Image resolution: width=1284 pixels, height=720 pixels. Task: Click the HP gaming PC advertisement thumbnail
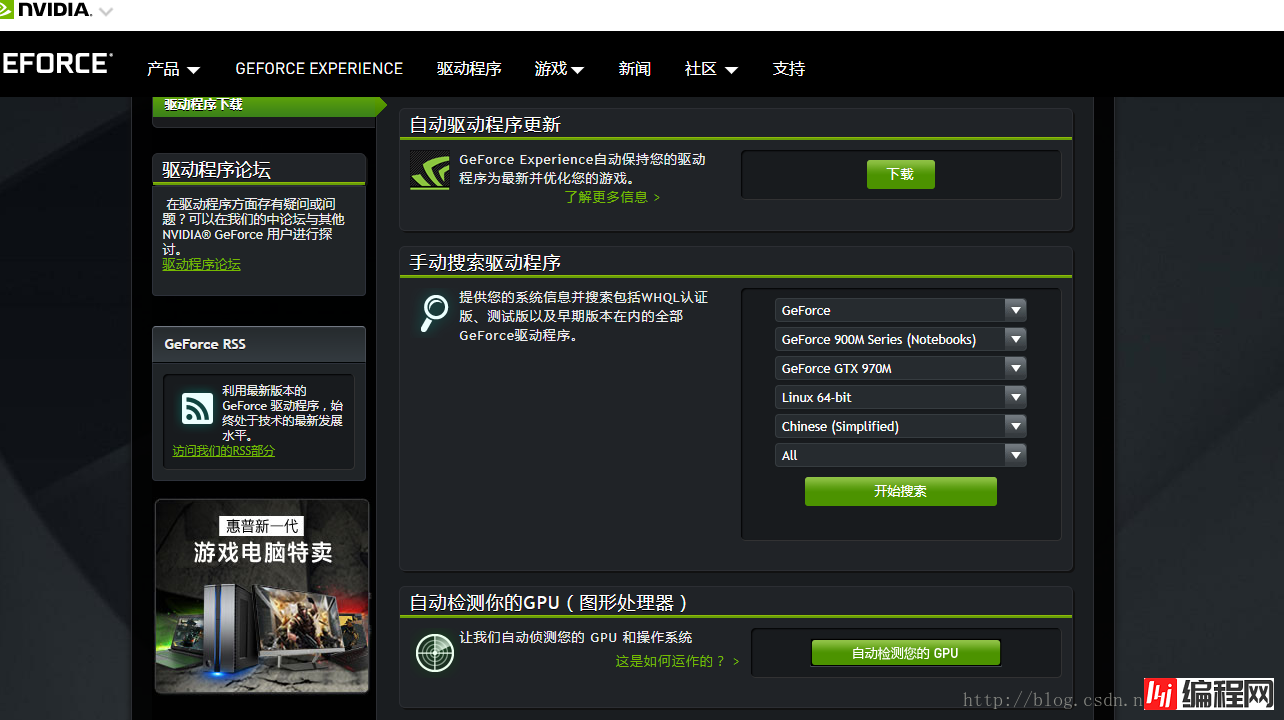[x=261, y=595]
